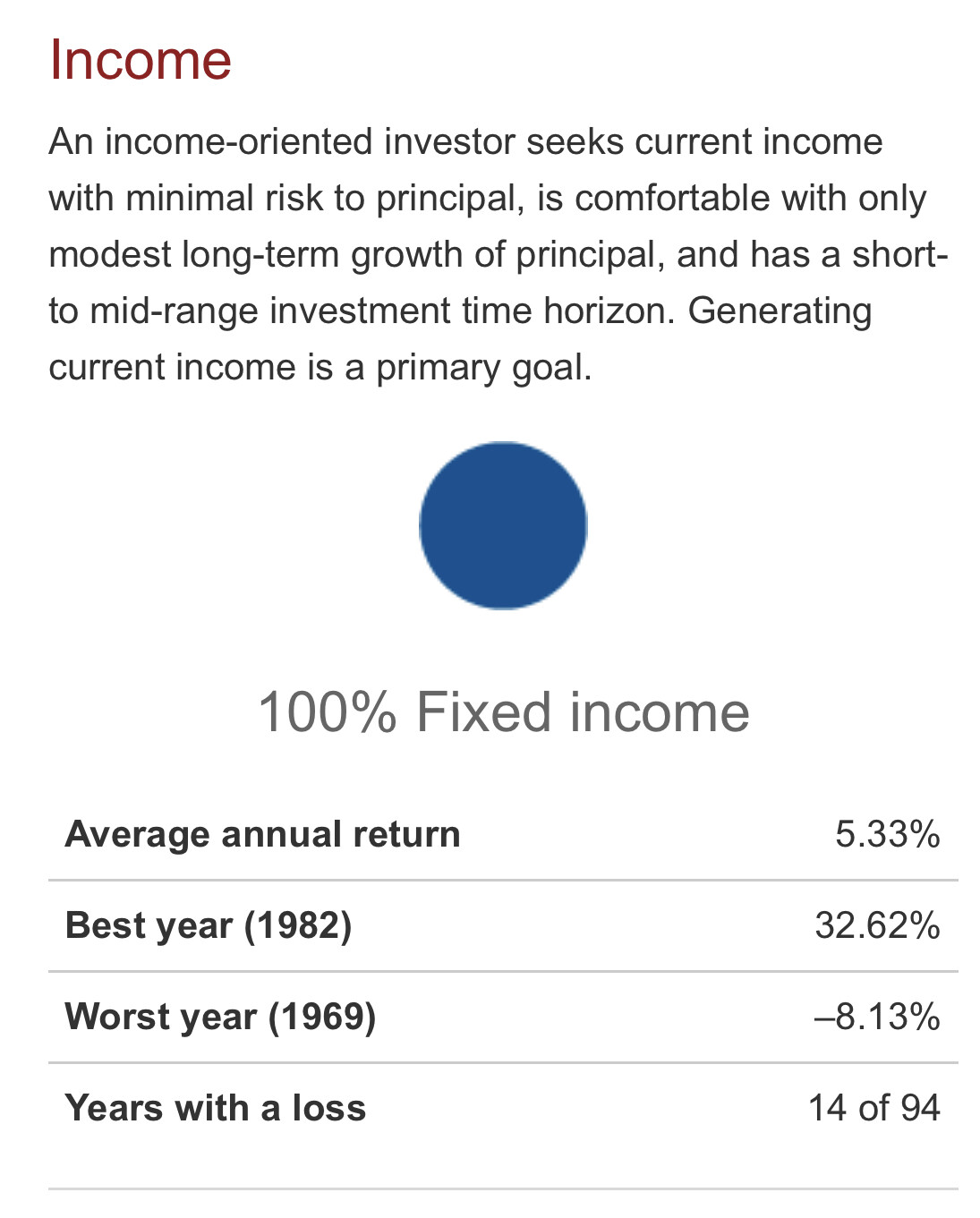Click 'and has a short-' text
This screenshot has width=980, height=1218.
(813, 254)
